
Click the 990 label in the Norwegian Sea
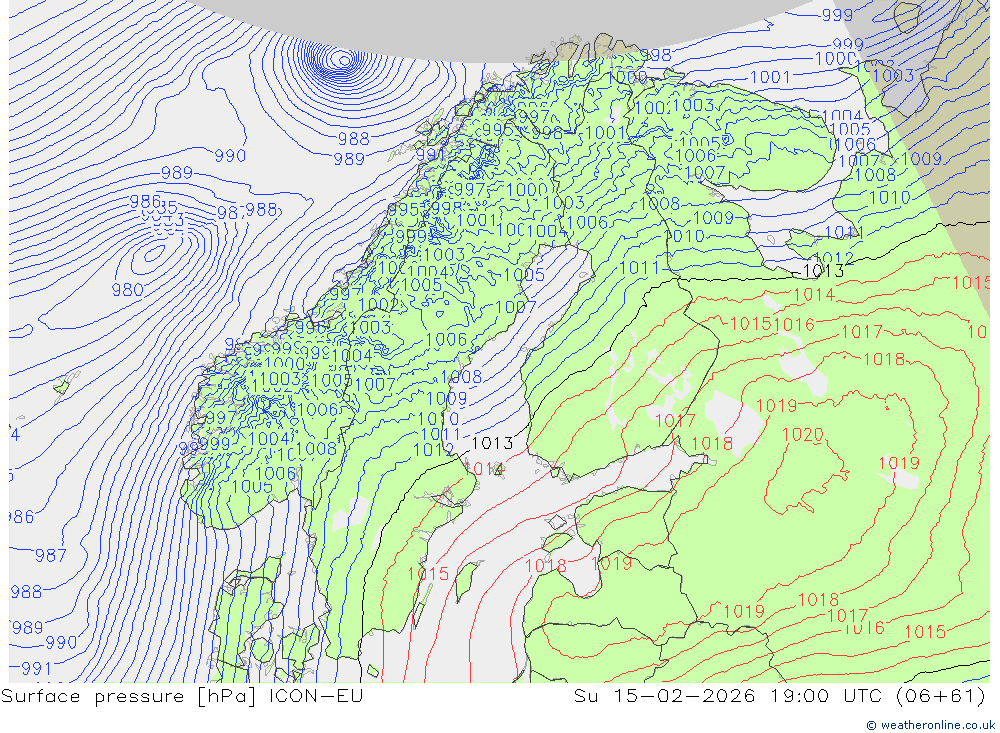click(x=230, y=156)
